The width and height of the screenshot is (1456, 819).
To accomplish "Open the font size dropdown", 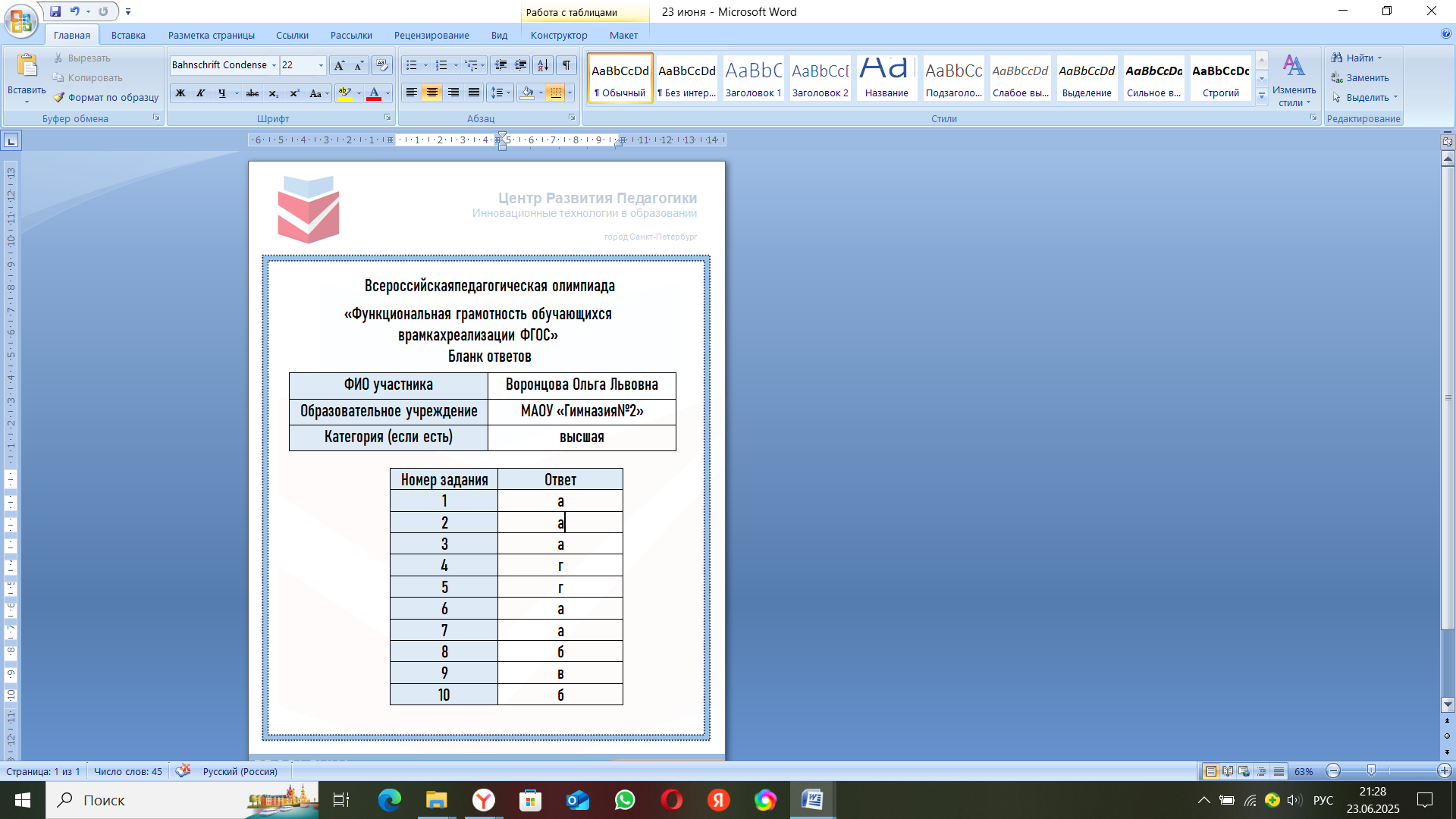I will coord(321,65).
